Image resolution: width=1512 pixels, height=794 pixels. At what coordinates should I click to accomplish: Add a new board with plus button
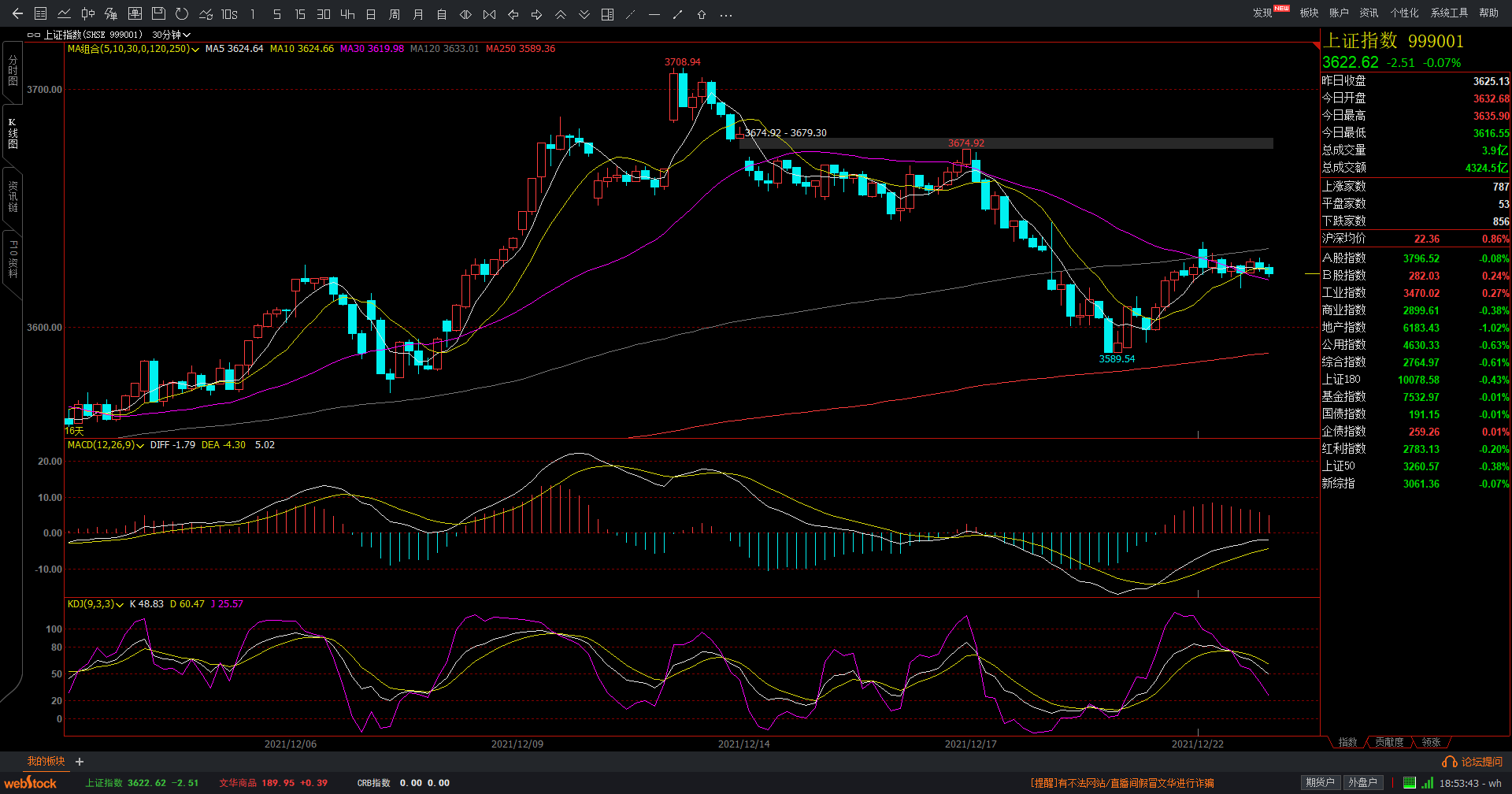click(80, 762)
